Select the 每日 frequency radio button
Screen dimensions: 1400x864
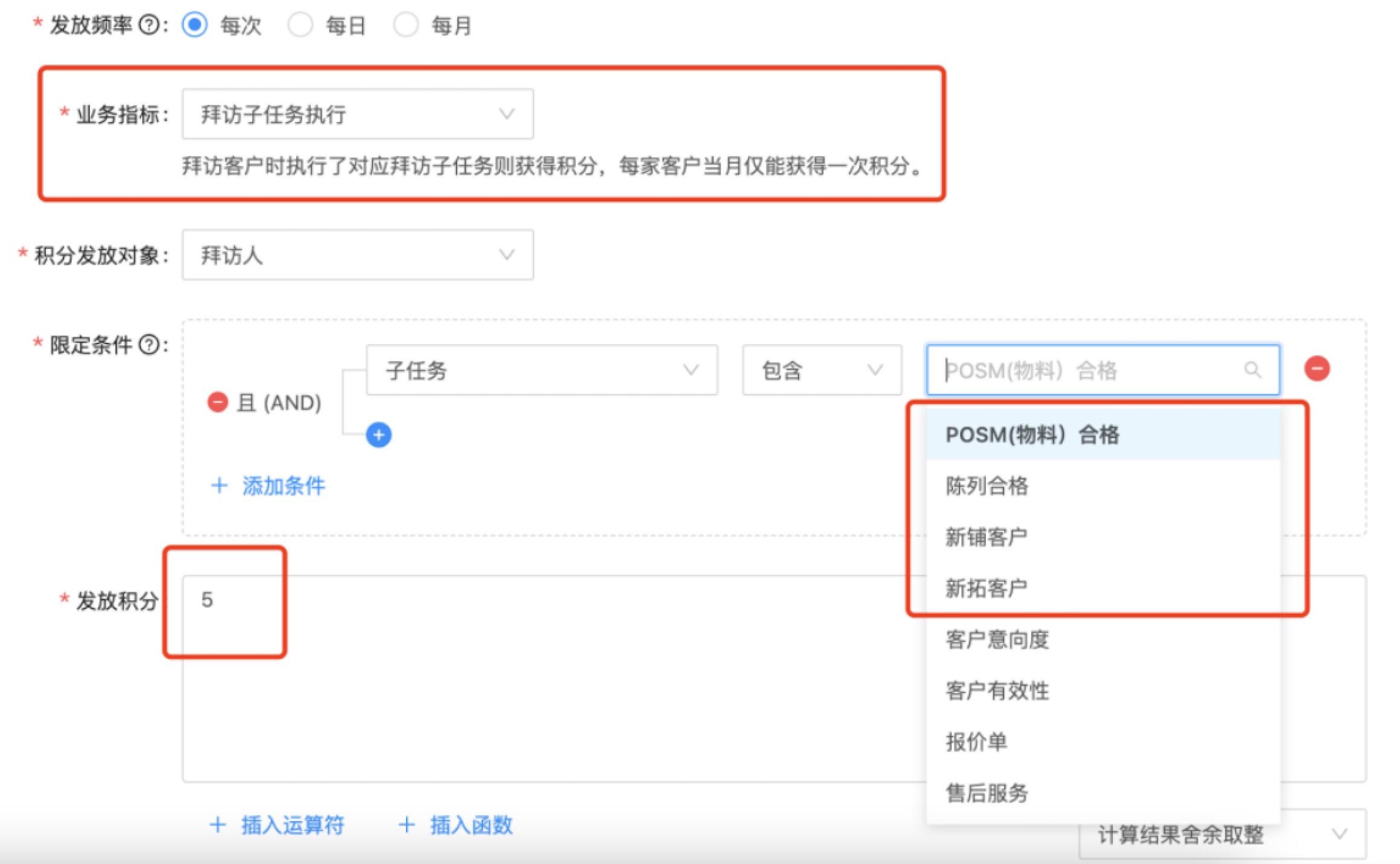300,25
